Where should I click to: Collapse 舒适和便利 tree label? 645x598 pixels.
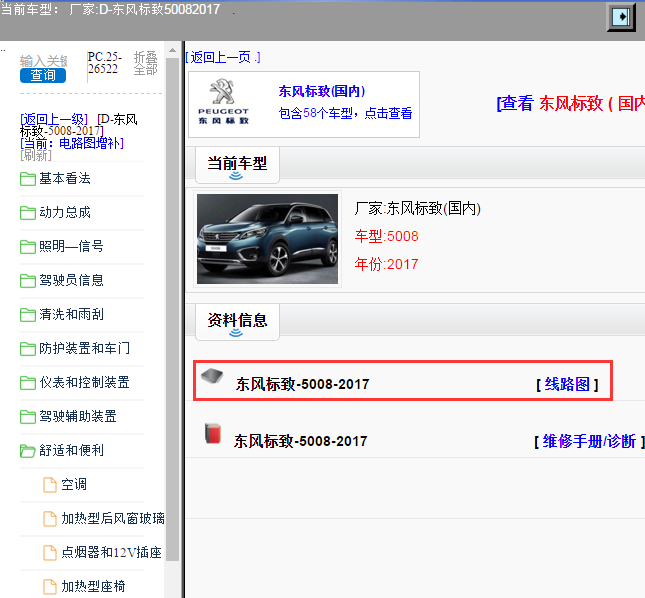(71, 450)
